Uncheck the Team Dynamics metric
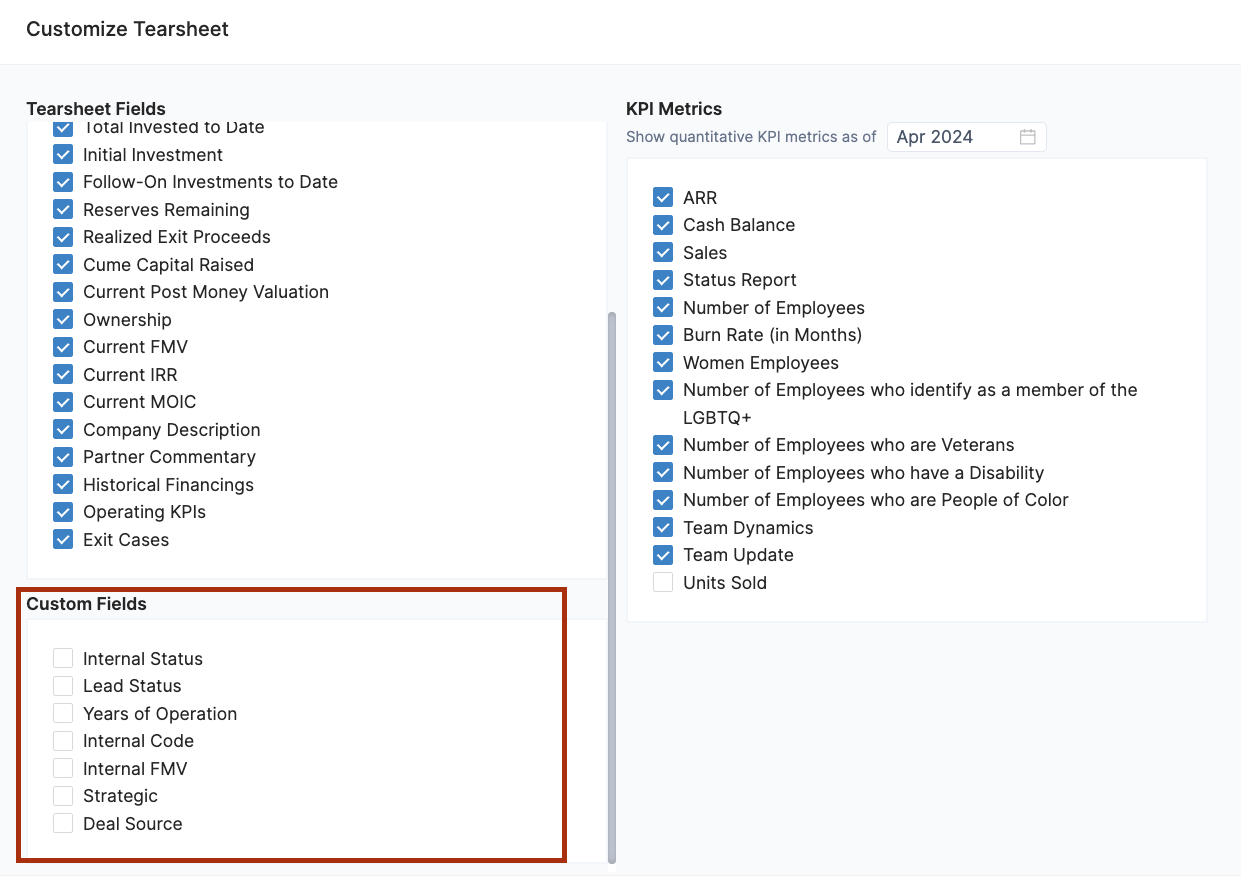Screen dimensions: 1241x876 [x=663, y=528]
